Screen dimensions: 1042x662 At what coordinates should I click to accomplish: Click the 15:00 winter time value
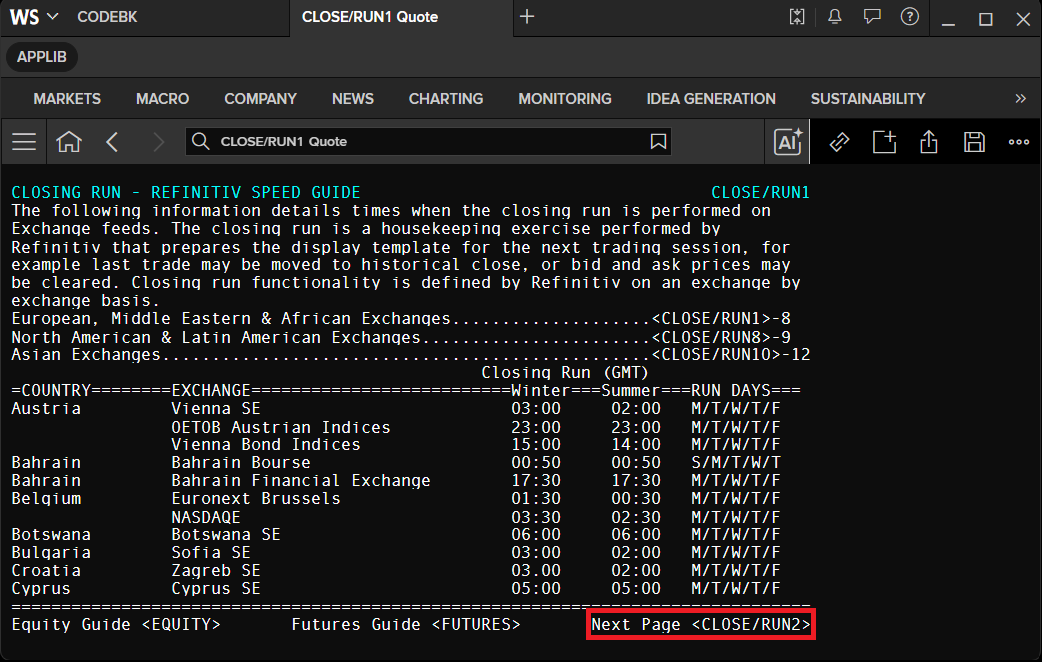pyautogui.click(x=536, y=445)
